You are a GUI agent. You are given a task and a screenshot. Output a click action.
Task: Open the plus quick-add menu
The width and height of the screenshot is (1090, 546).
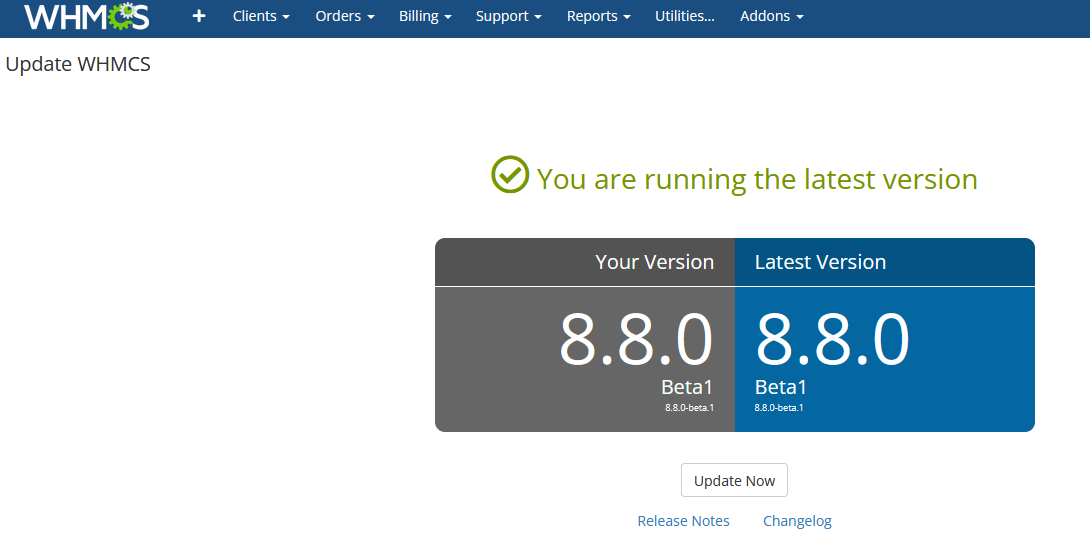(x=199, y=16)
